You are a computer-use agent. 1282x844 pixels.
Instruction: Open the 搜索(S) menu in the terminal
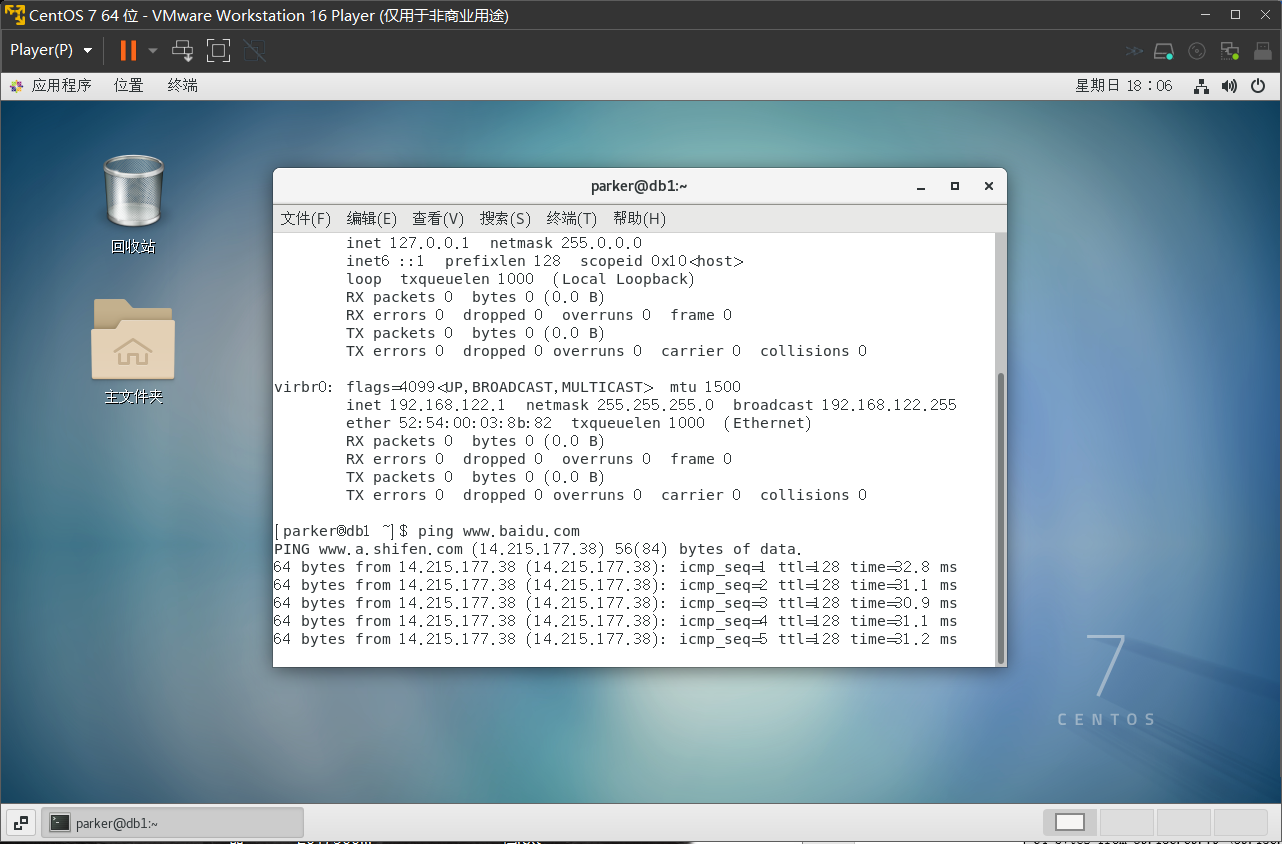pos(505,218)
